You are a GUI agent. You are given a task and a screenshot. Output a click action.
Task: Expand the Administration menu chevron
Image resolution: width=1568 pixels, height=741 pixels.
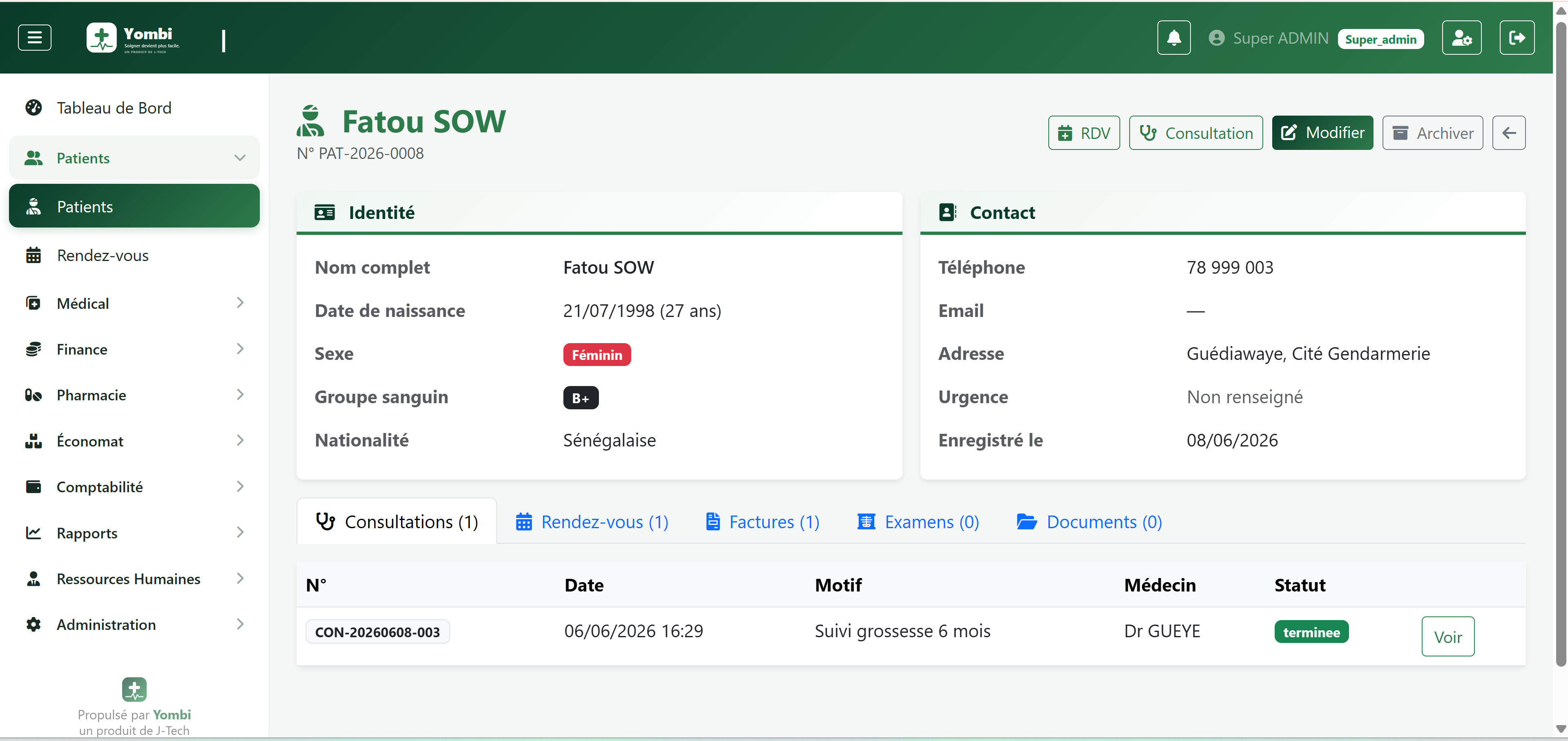coord(240,624)
